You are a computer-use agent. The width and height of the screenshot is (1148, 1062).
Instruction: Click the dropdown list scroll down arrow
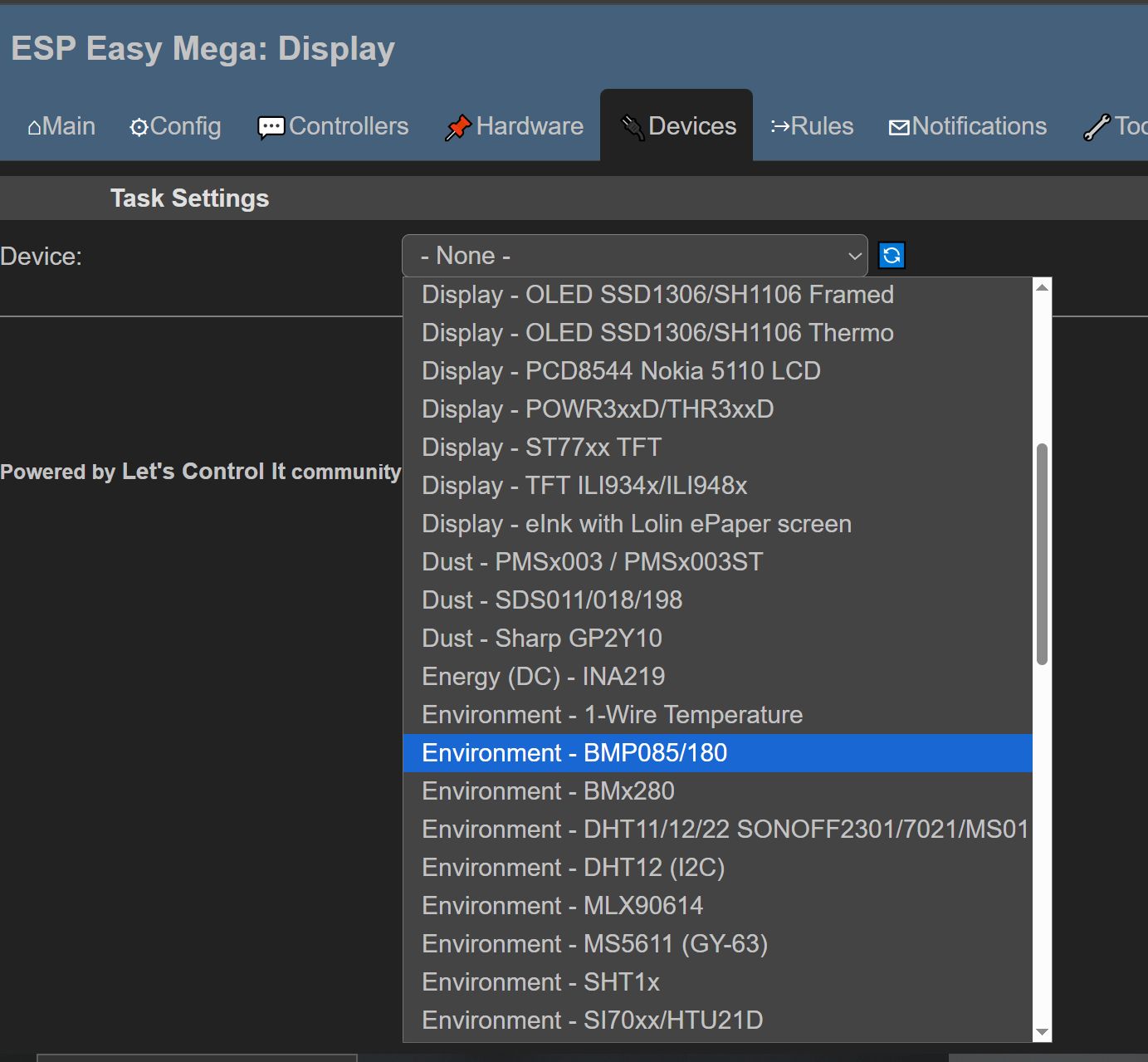point(1042,1032)
